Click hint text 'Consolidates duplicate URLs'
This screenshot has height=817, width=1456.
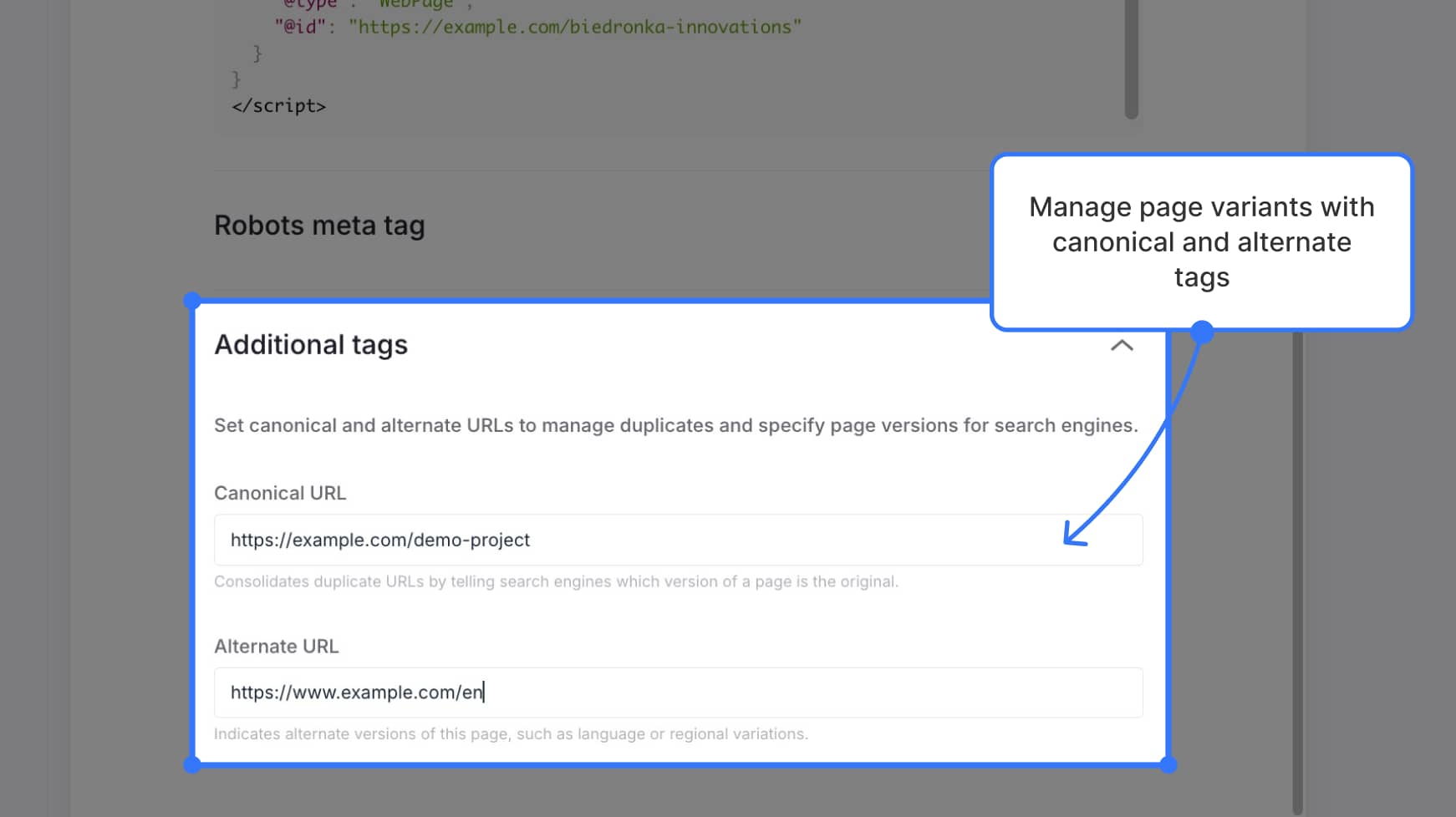(556, 581)
